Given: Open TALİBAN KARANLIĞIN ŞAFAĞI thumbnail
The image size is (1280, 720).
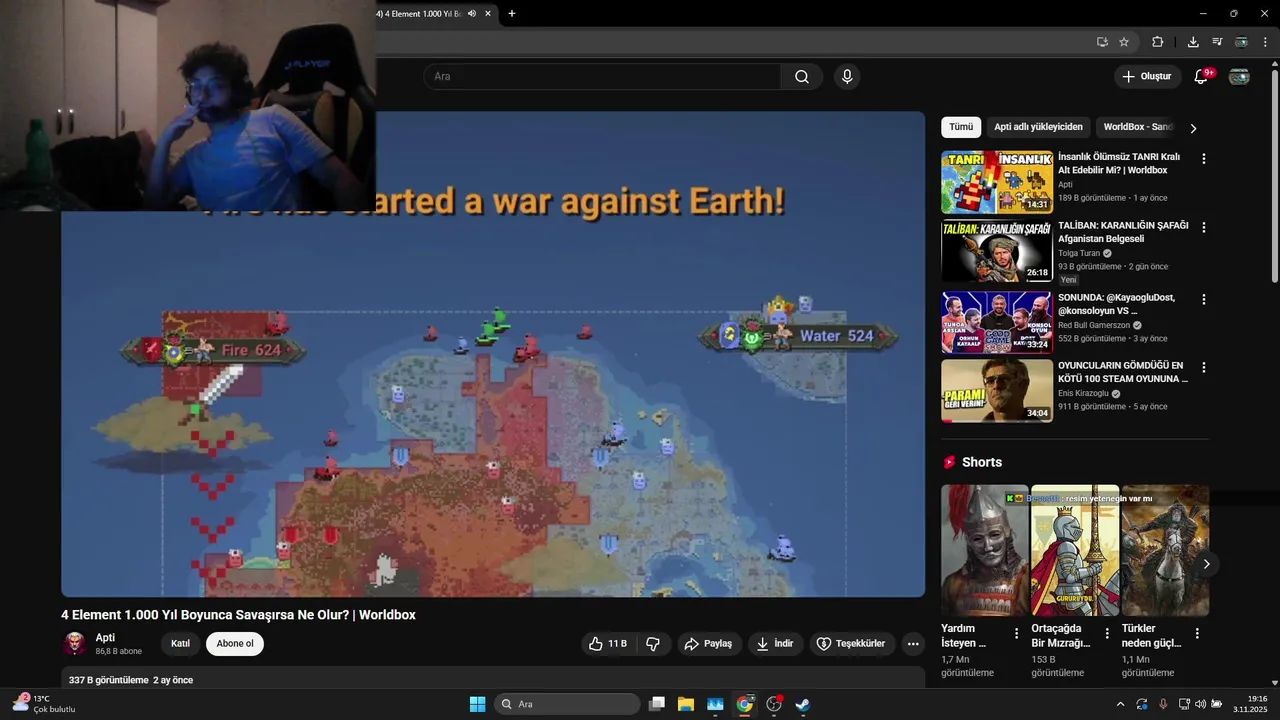Looking at the screenshot, I should (x=997, y=252).
